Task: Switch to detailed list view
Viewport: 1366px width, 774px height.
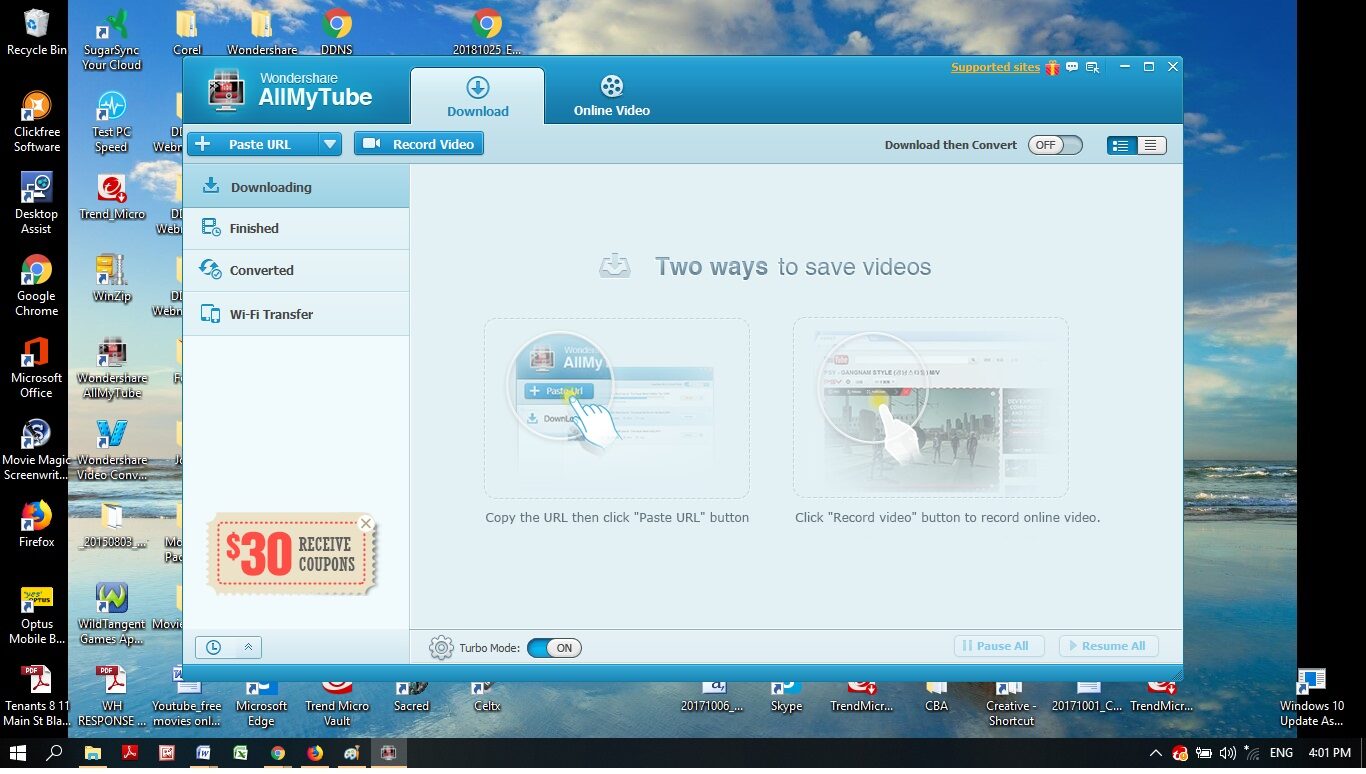Action: coord(1121,145)
